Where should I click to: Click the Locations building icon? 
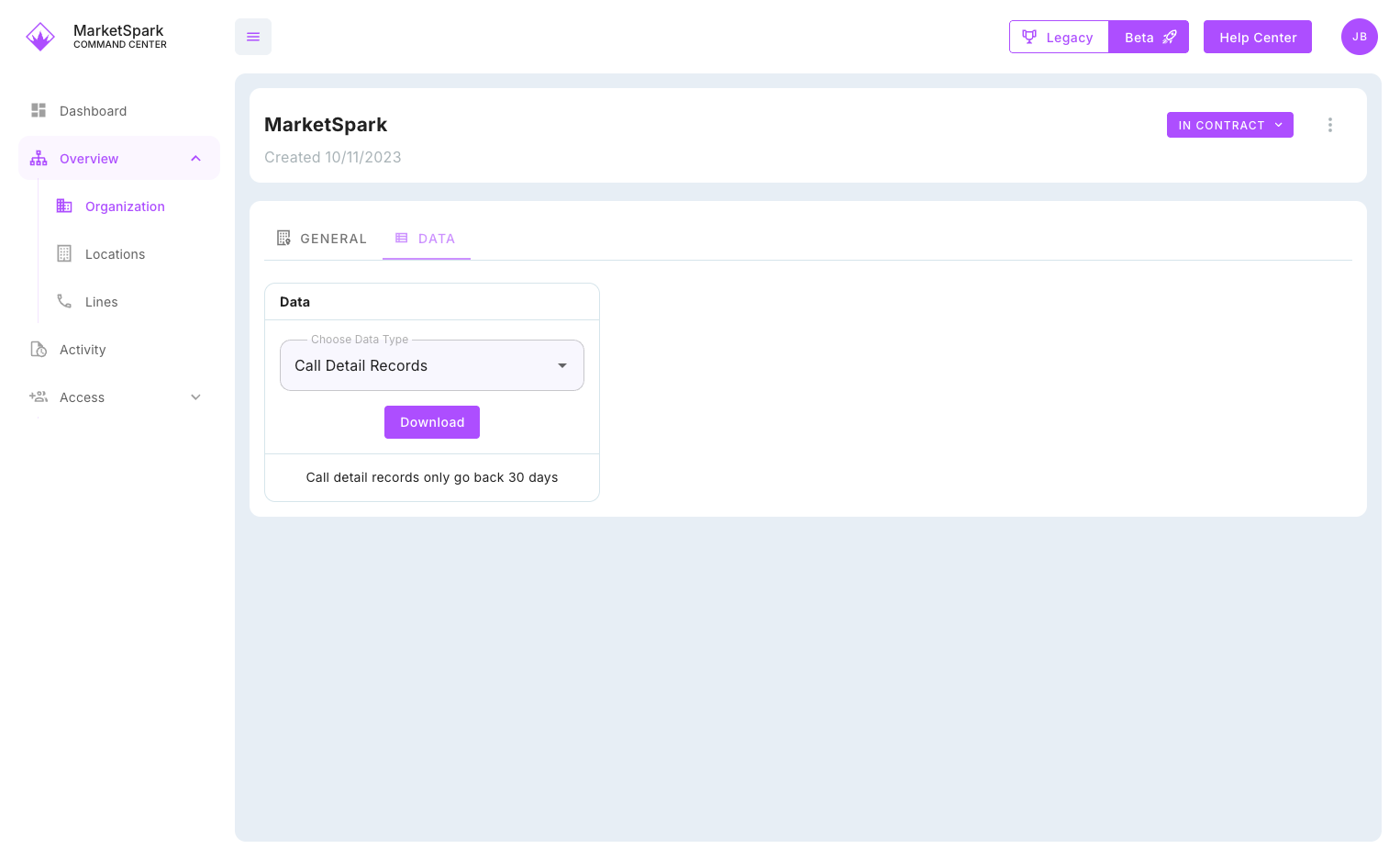point(64,254)
